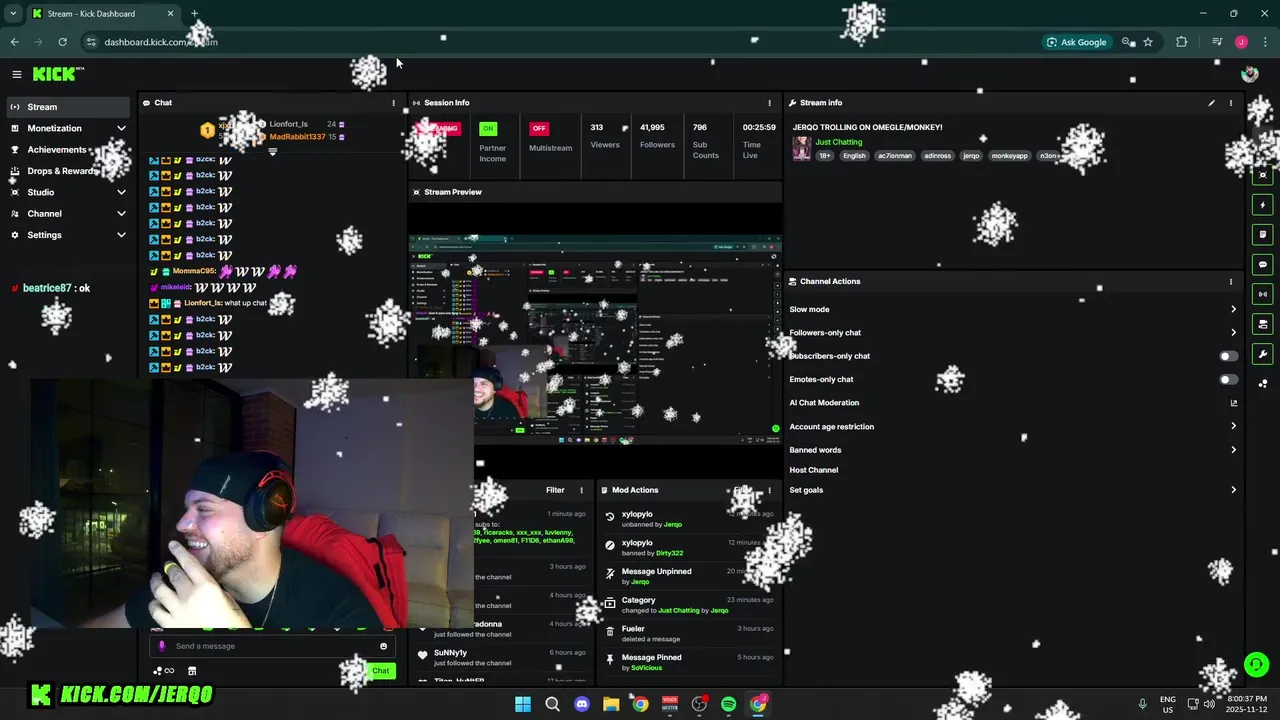
Task: Expand Account age restriction arrow
Action: point(1233,427)
